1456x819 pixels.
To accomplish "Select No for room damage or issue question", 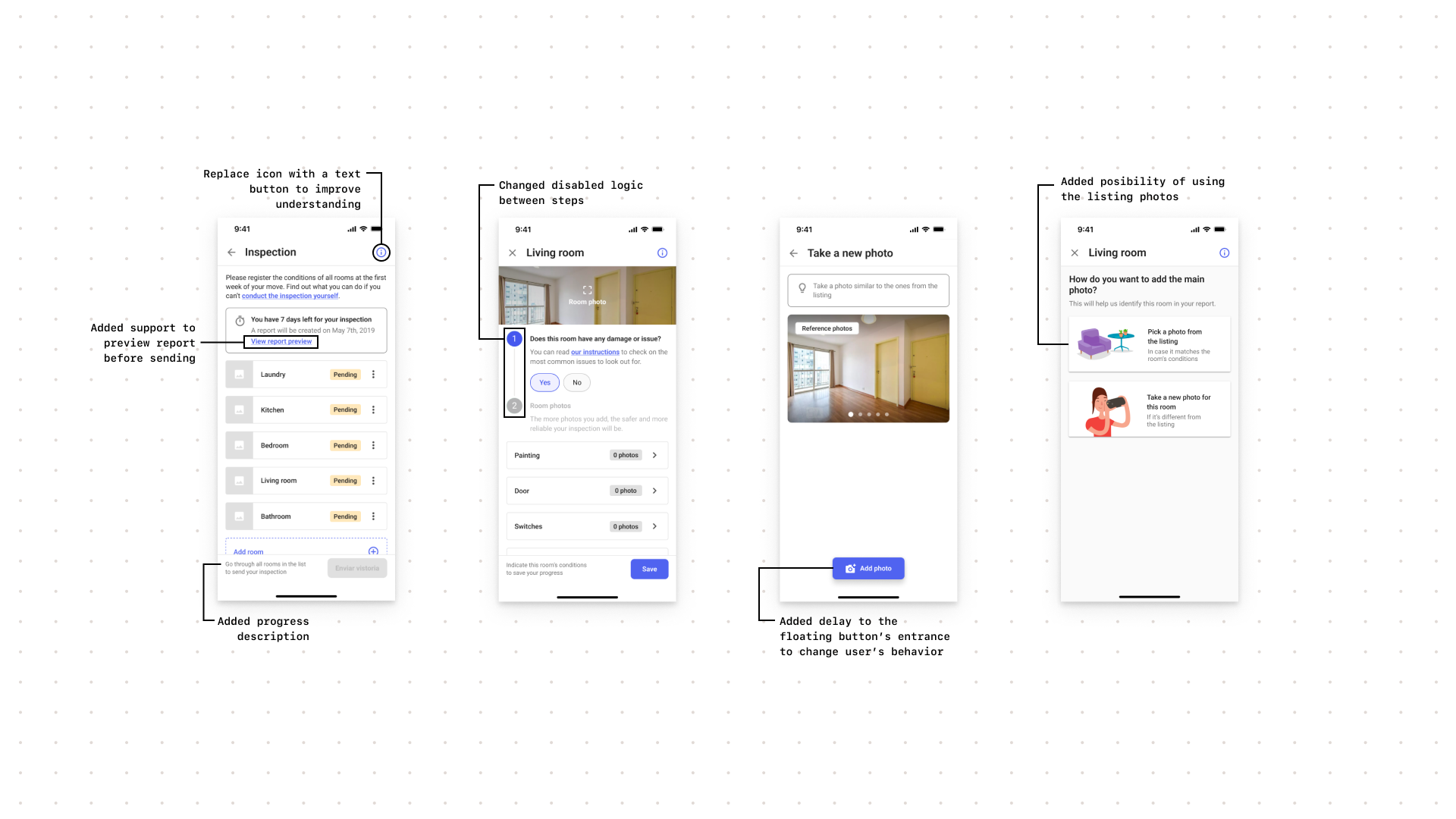I will pyautogui.click(x=577, y=382).
